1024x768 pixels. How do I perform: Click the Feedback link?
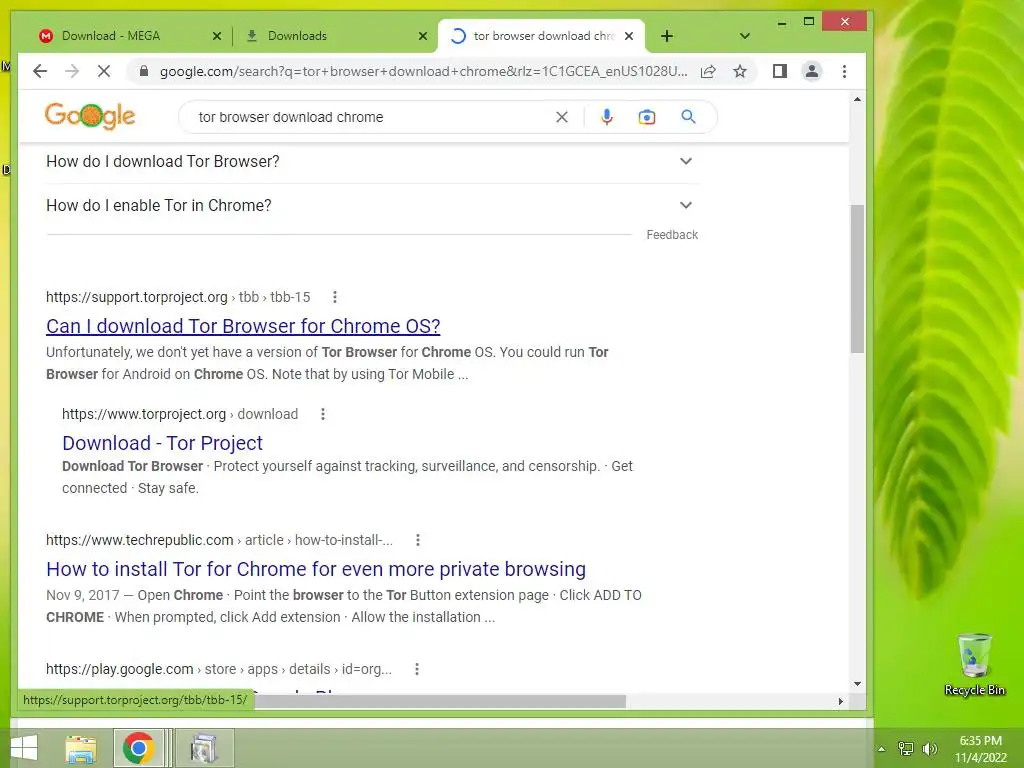pos(672,234)
